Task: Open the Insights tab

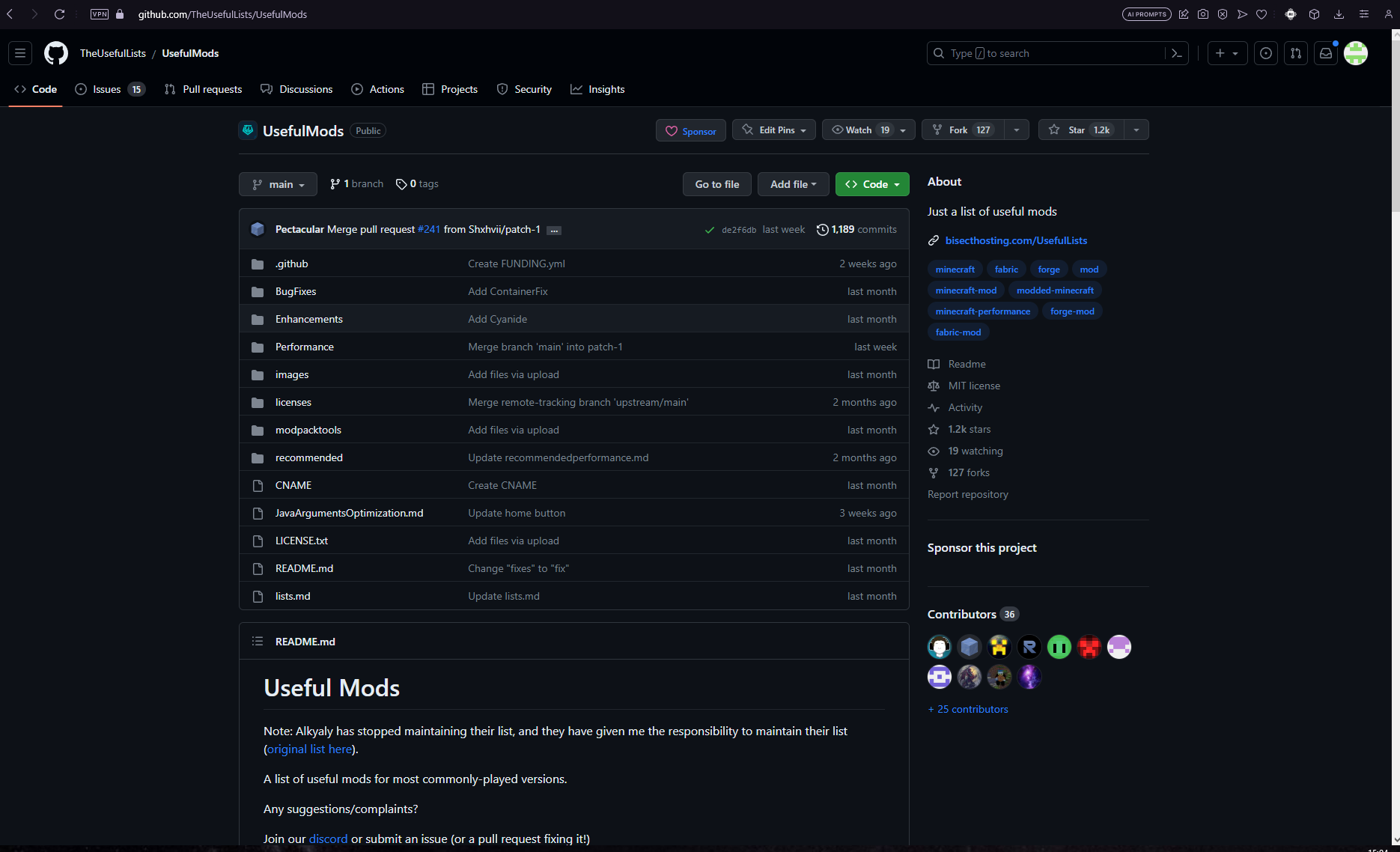Action: pyautogui.click(x=597, y=89)
